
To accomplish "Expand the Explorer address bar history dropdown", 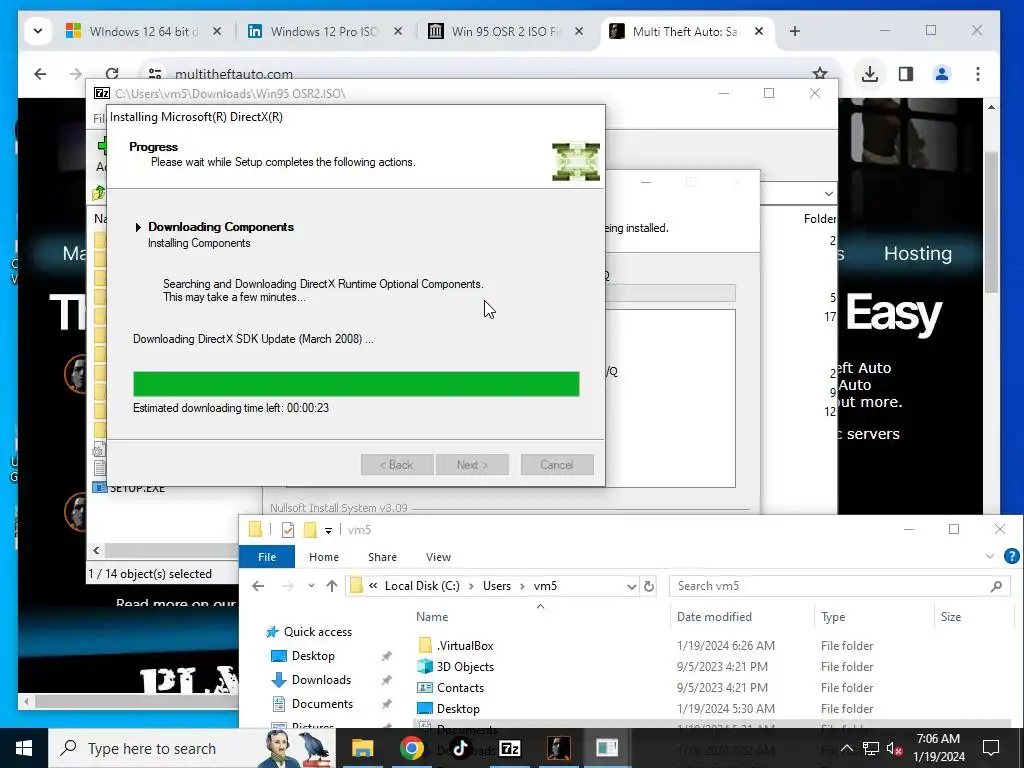I will (632, 586).
